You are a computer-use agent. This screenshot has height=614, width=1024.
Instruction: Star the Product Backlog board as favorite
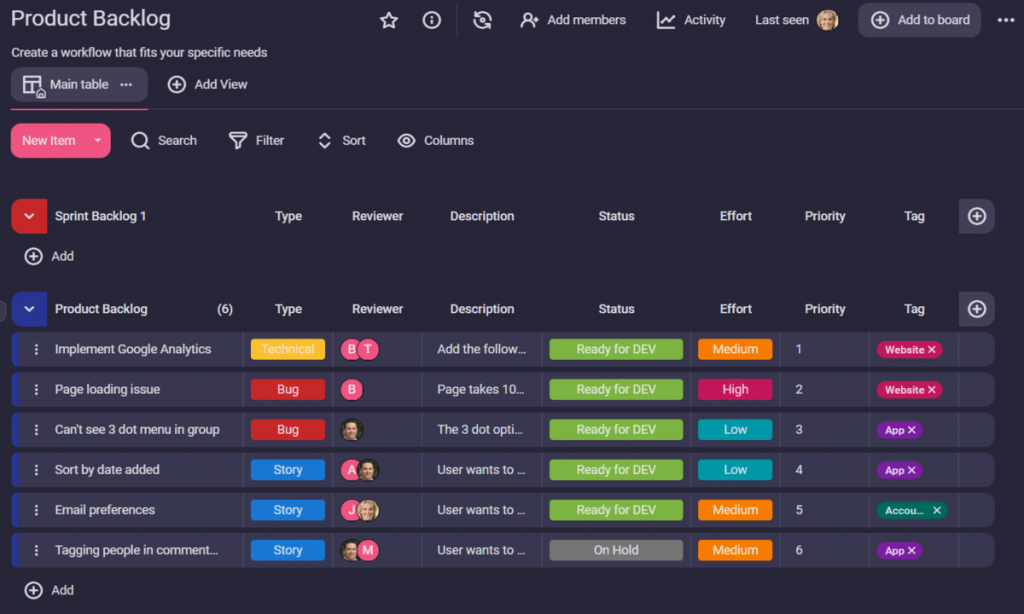click(x=389, y=20)
